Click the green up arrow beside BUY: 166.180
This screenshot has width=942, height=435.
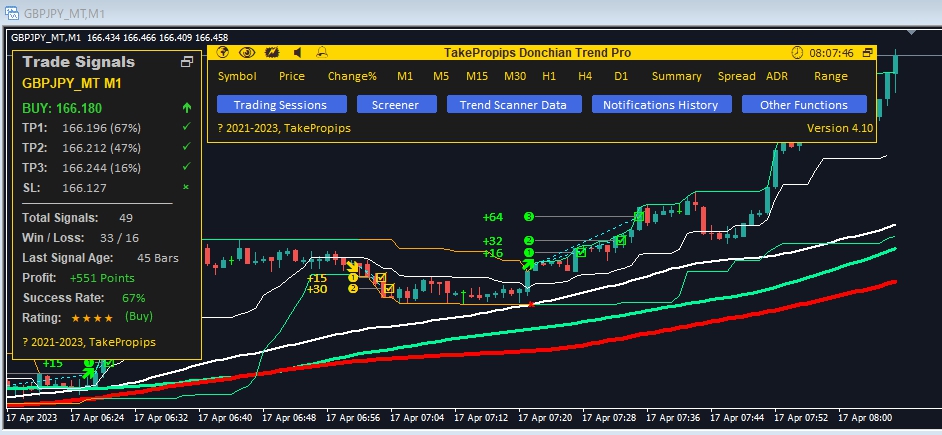tap(187, 109)
